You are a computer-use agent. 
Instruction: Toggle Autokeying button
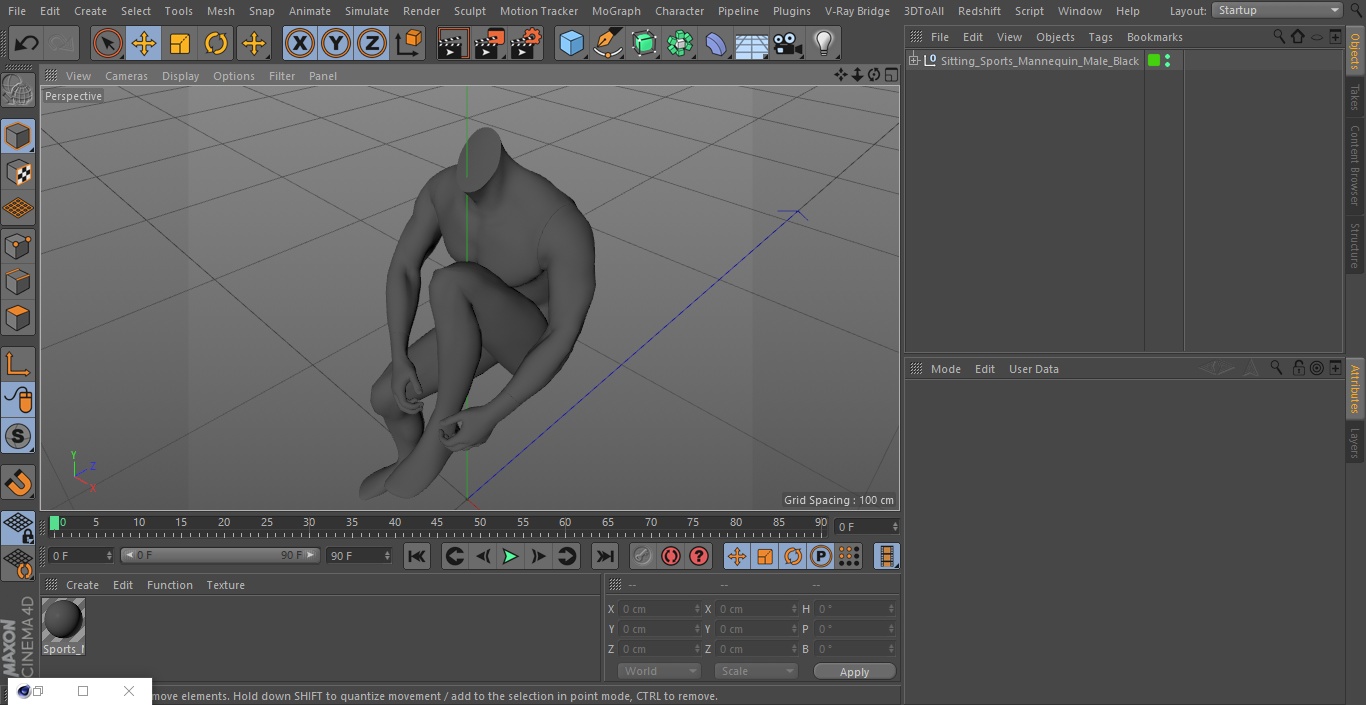pos(671,556)
